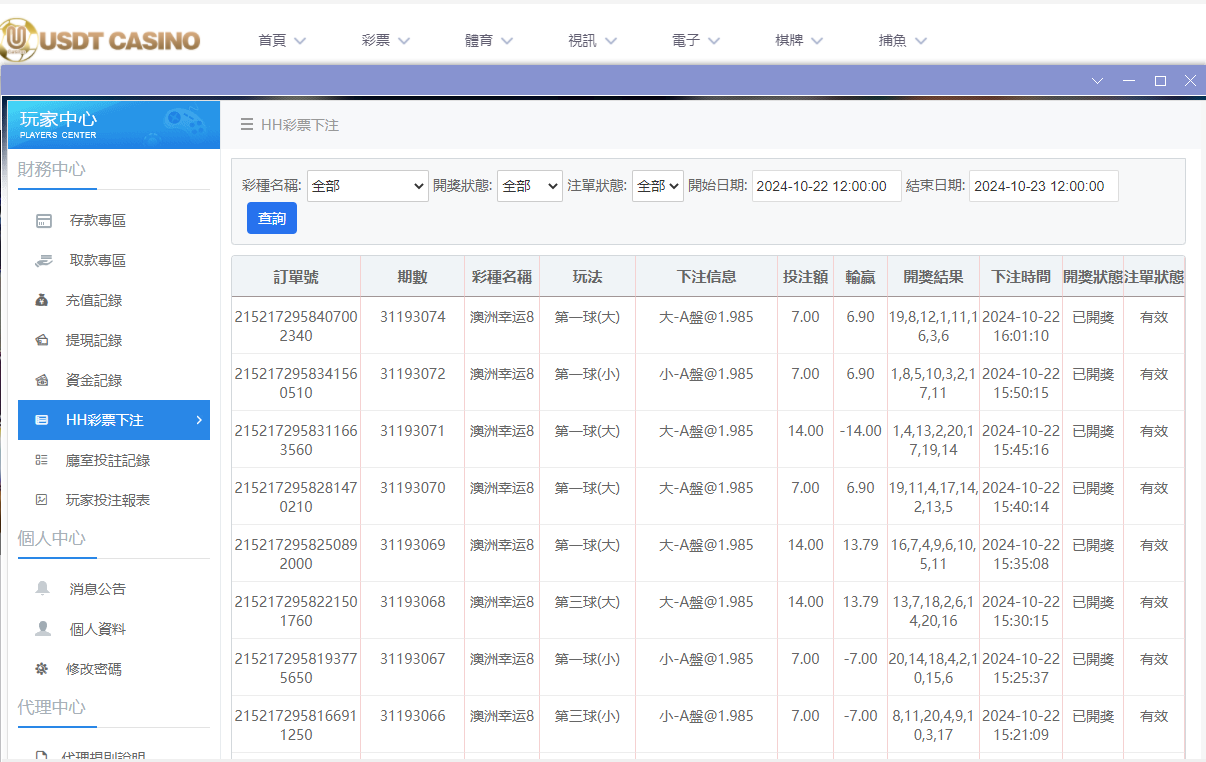Click the 廳室投註記錄 list icon
The width and height of the screenshot is (1206, 762).
click(x=43, y=460)
